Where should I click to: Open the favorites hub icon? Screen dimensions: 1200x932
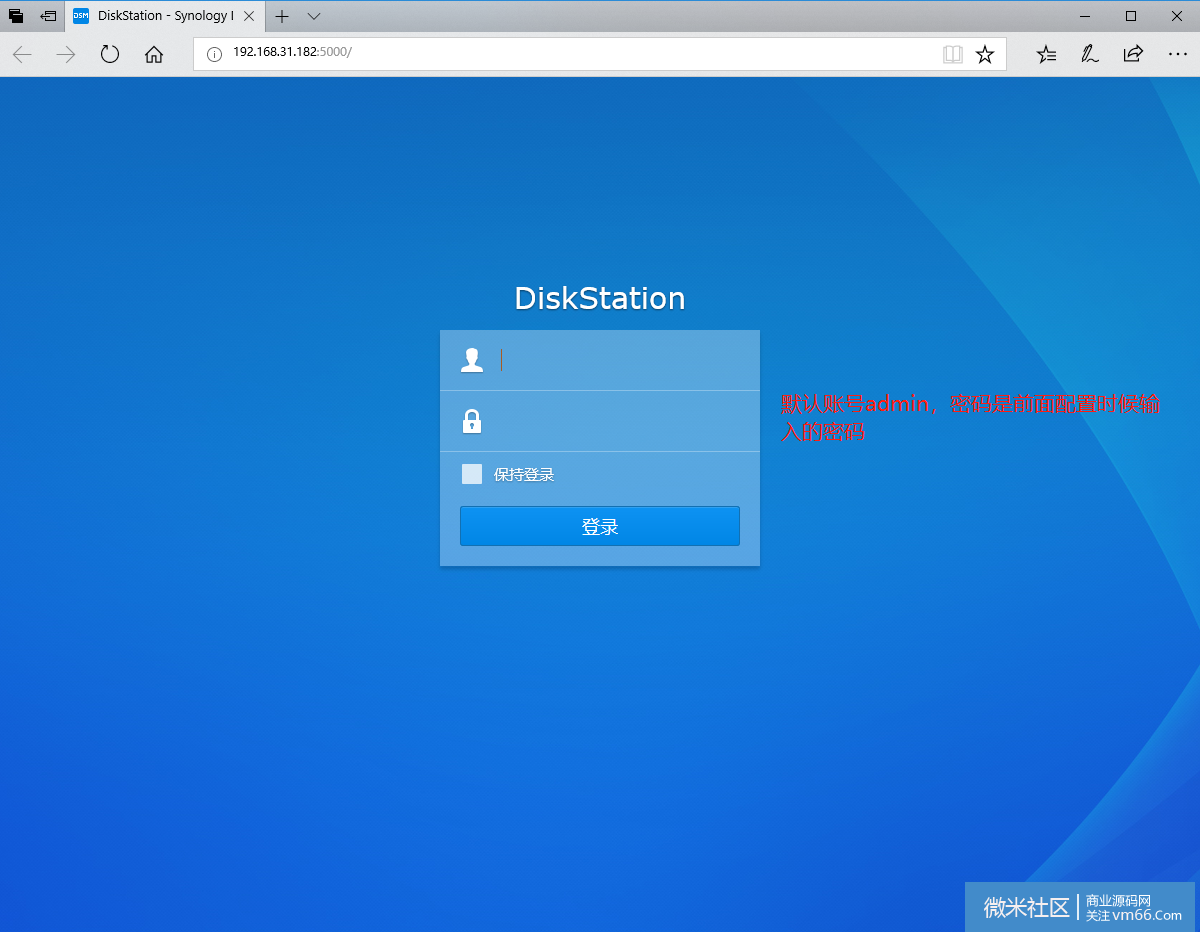1046,54
